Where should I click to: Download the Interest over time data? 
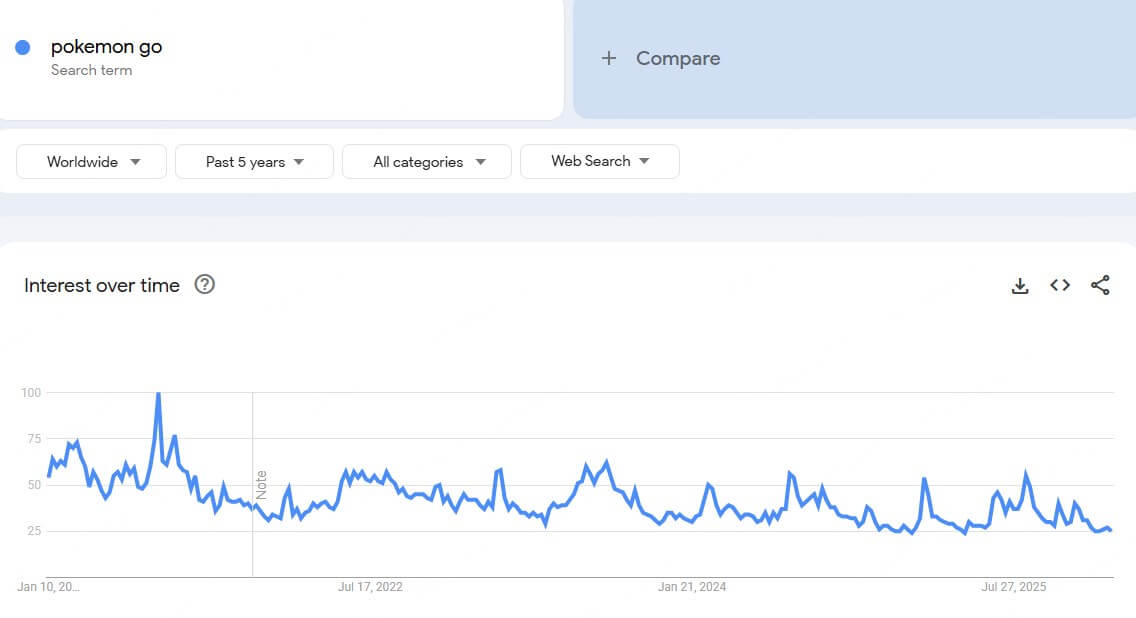1020,285
